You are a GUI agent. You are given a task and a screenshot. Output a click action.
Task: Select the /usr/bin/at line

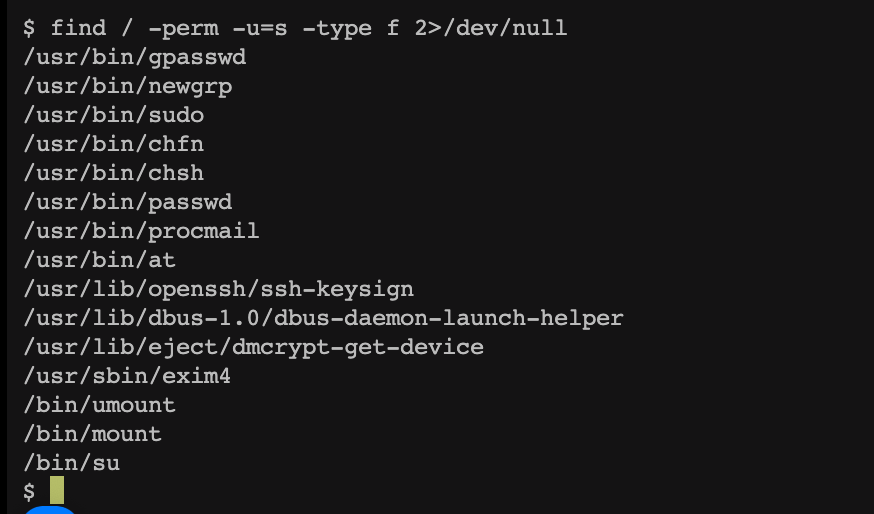pos(99,260)
